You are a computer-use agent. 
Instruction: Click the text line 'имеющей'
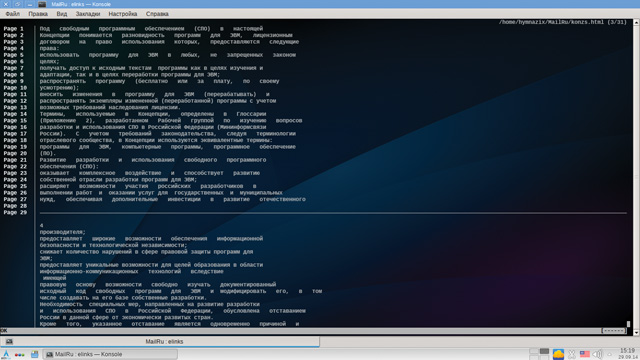coord(54,278)
